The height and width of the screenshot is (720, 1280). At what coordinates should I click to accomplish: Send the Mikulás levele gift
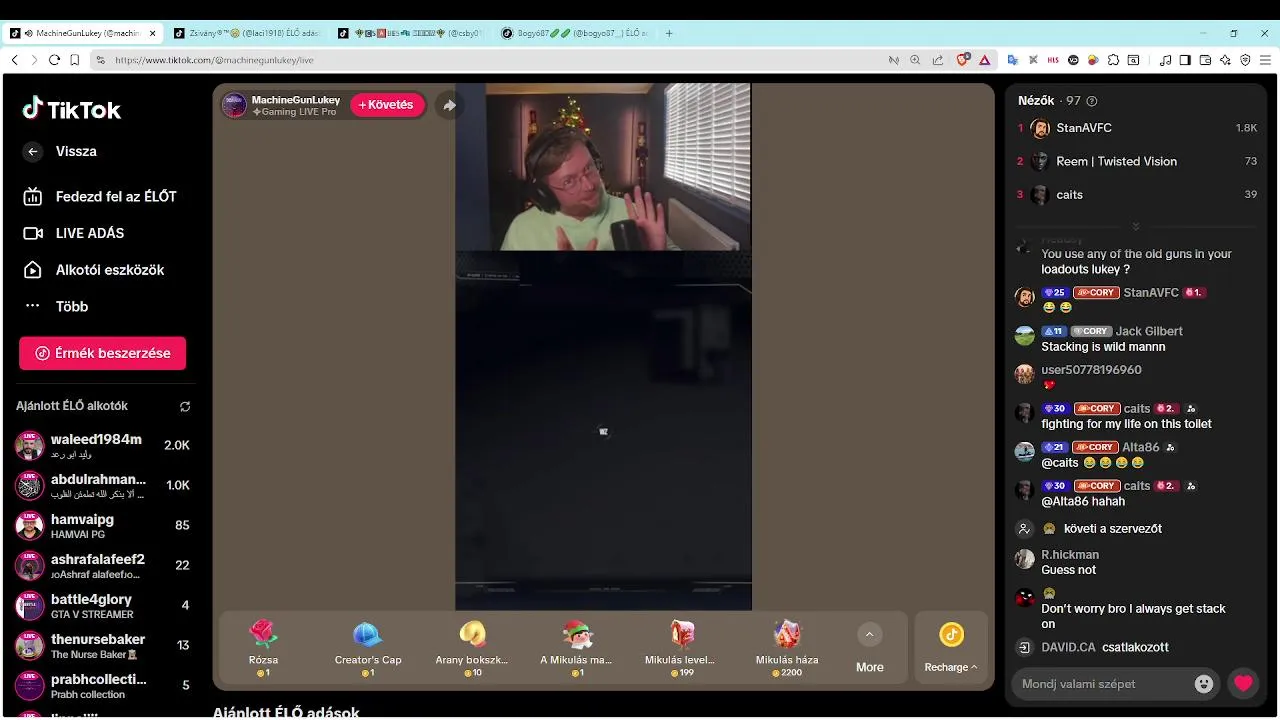point(680,648)
